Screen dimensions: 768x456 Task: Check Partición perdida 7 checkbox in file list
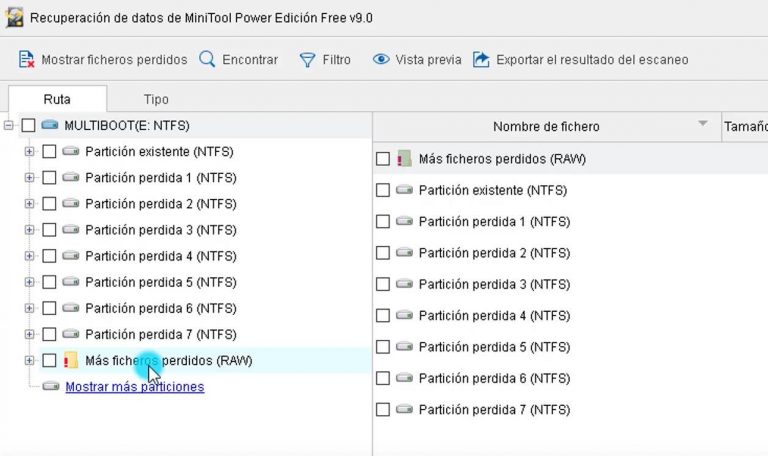[x=383, y=409]
